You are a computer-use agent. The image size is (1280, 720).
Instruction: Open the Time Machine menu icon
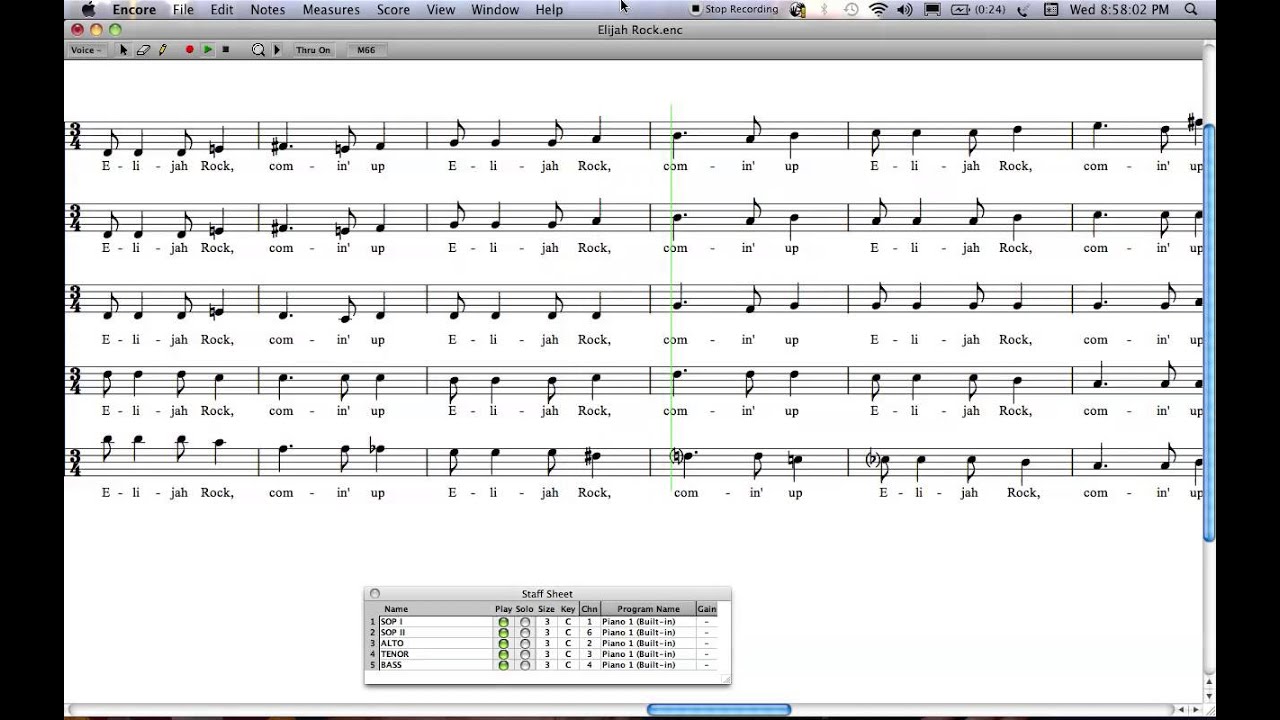point(851,9)
